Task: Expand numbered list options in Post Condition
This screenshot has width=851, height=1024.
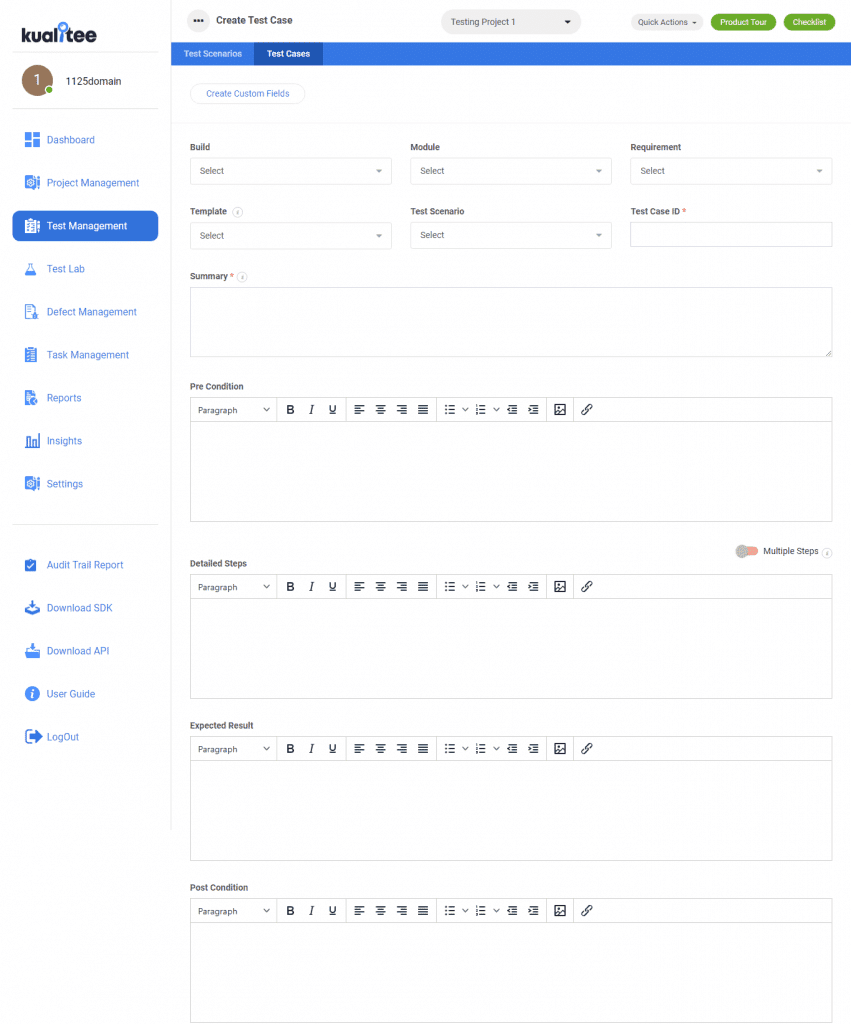Action: click(x=496, y=911)
